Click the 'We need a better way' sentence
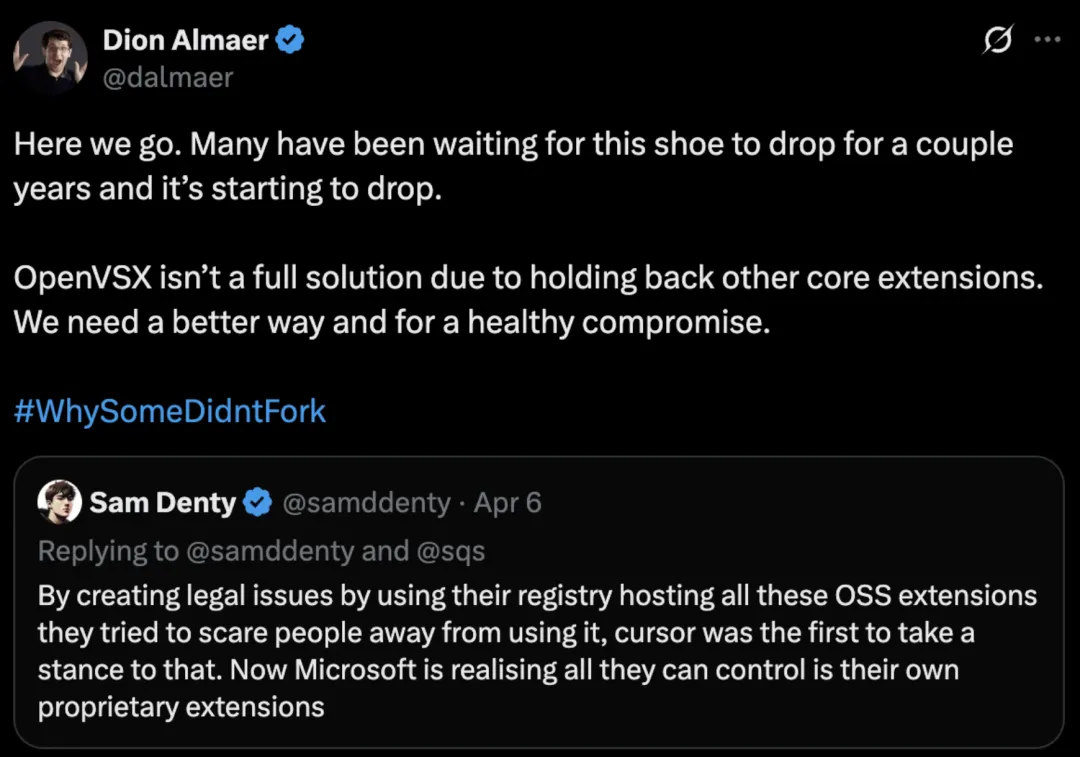This screenshot has height=757, width=1080. [392, 322]
